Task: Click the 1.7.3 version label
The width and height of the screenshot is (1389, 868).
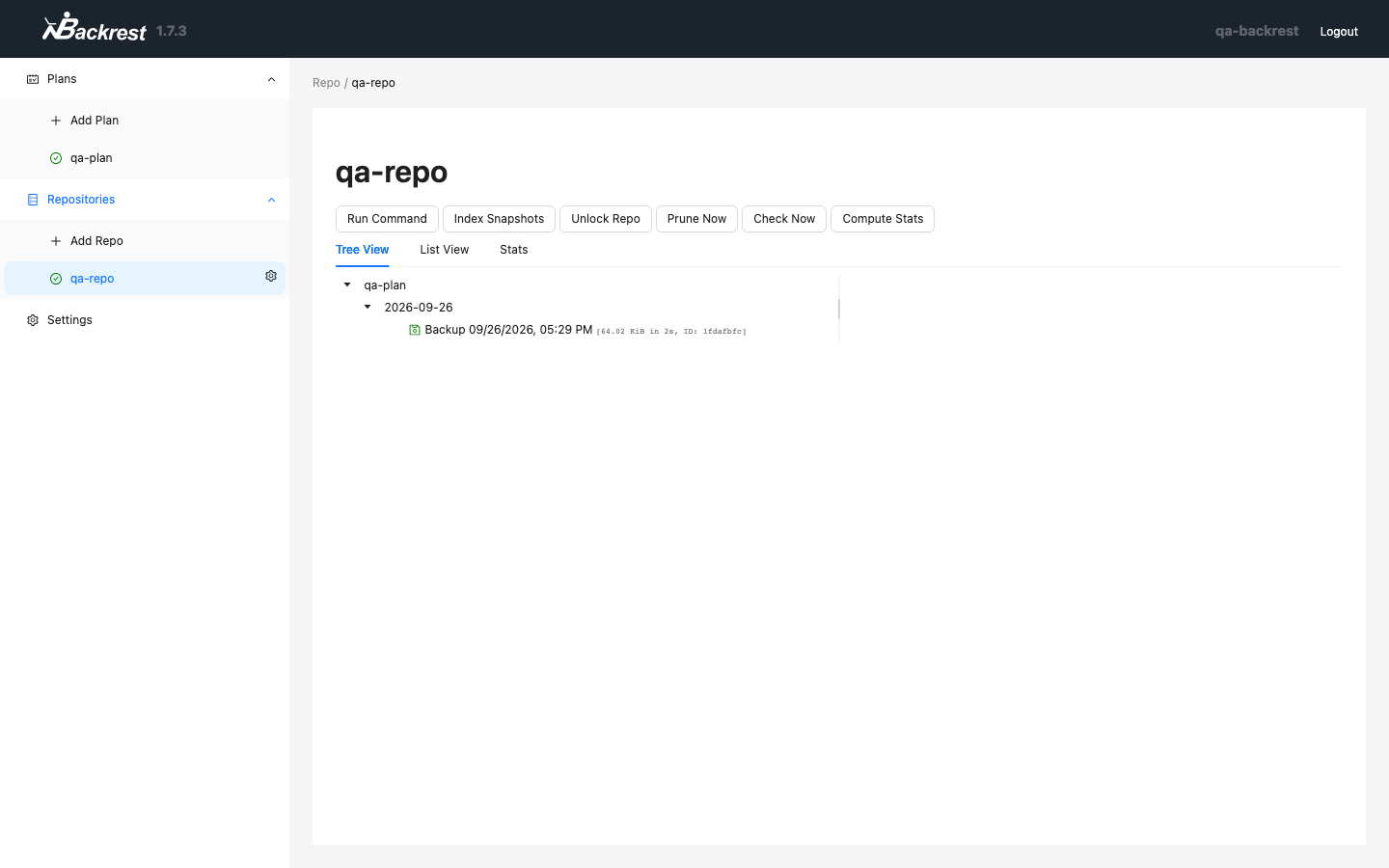Action: tap(172, 31)
